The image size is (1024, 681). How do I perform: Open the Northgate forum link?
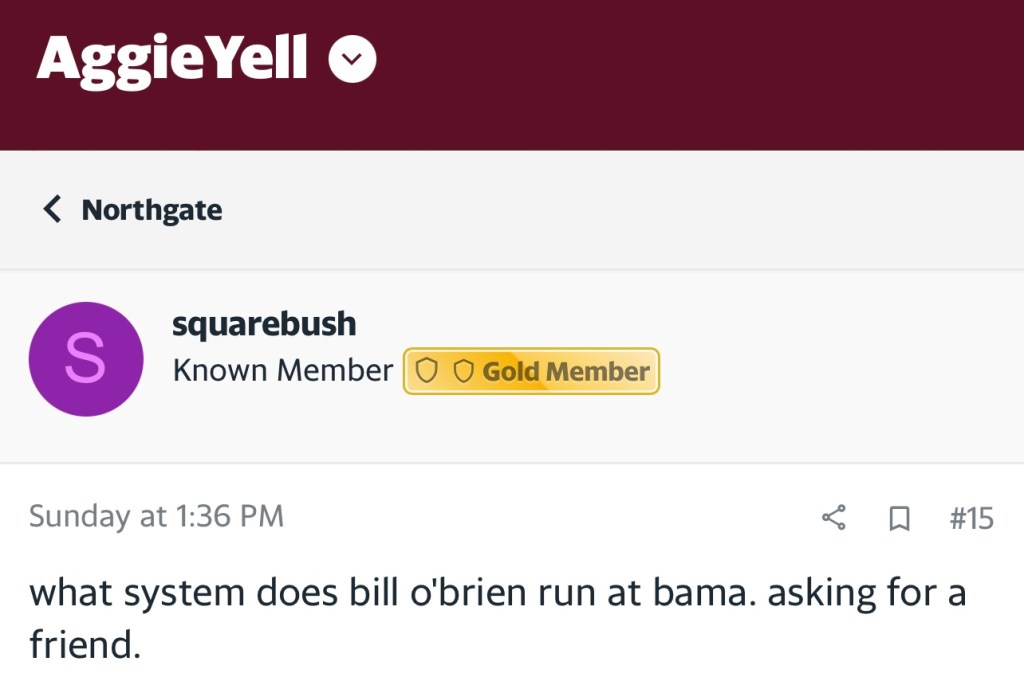click(x=151, y=210)
